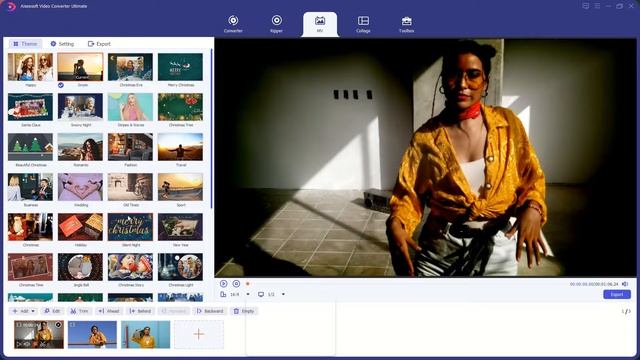Open the Collage module

point(363,24)
